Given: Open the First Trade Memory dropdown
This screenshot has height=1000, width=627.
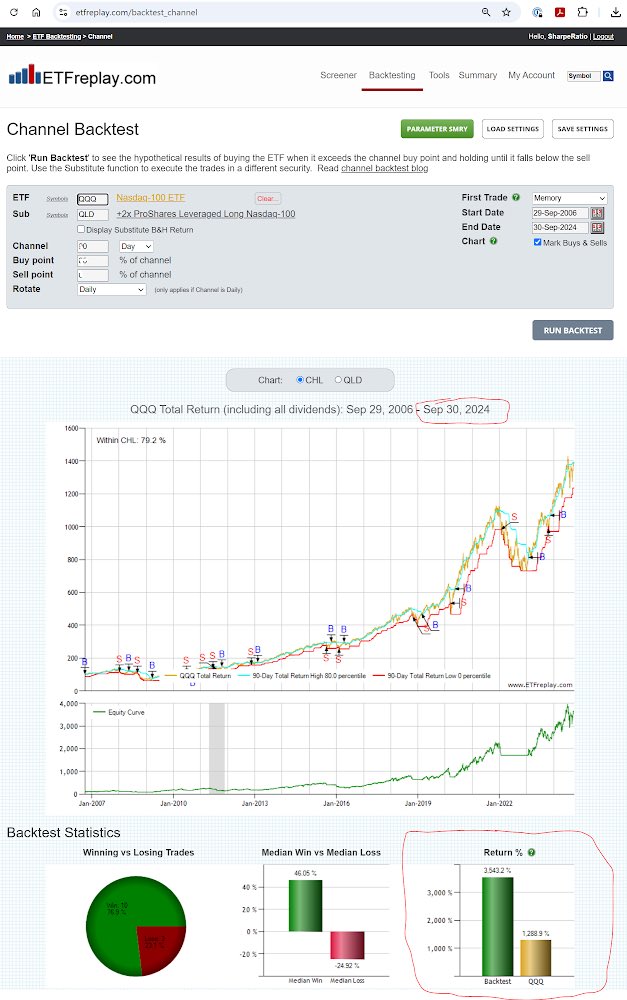Looking at the screenshot, I should (x=570, y=198).
